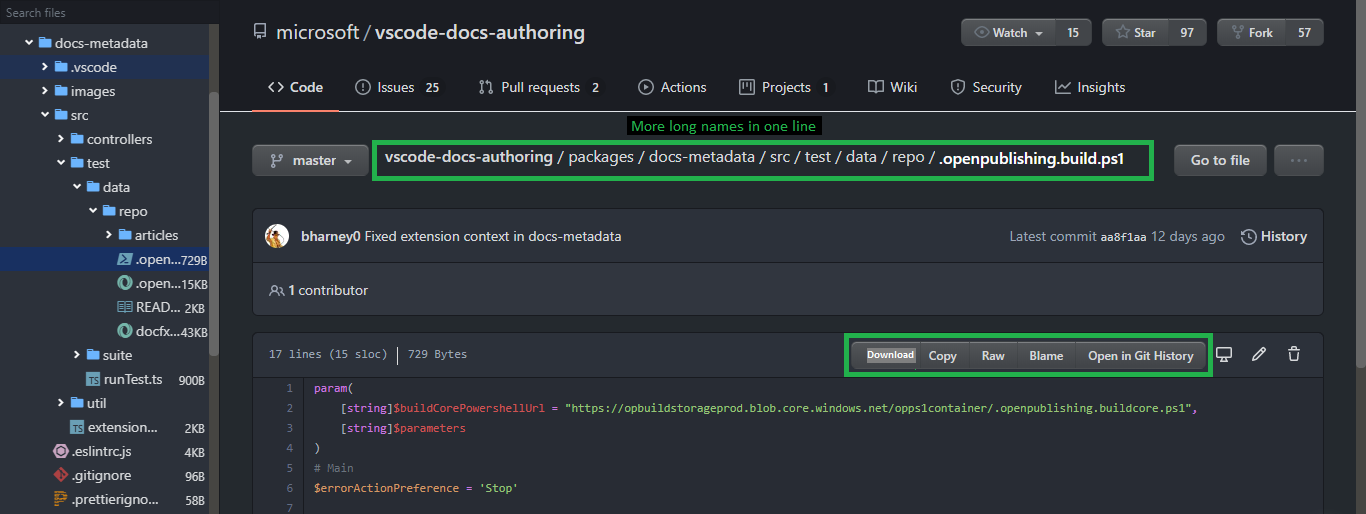The width and height of the screenshot is (1366, 514).
Task: Open commit hash aa8f1aa
Action: pyautogui.click(x=1123, y=237)
